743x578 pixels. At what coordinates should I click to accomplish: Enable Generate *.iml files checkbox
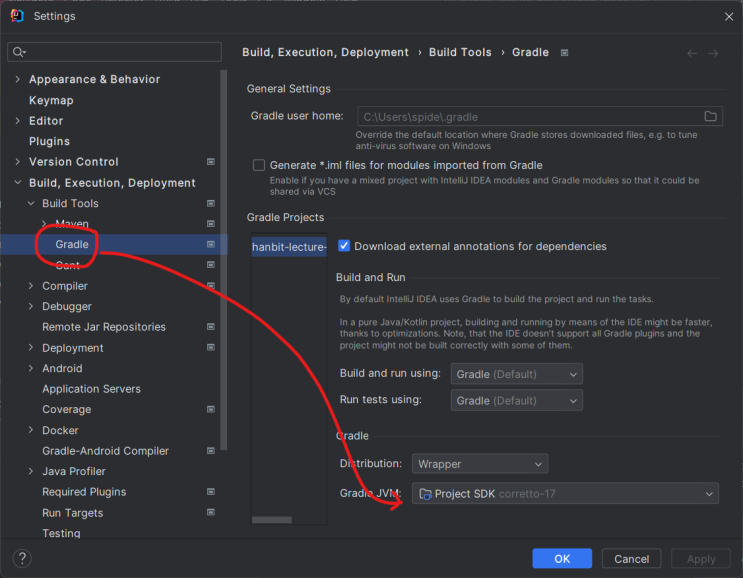(259, 165)
